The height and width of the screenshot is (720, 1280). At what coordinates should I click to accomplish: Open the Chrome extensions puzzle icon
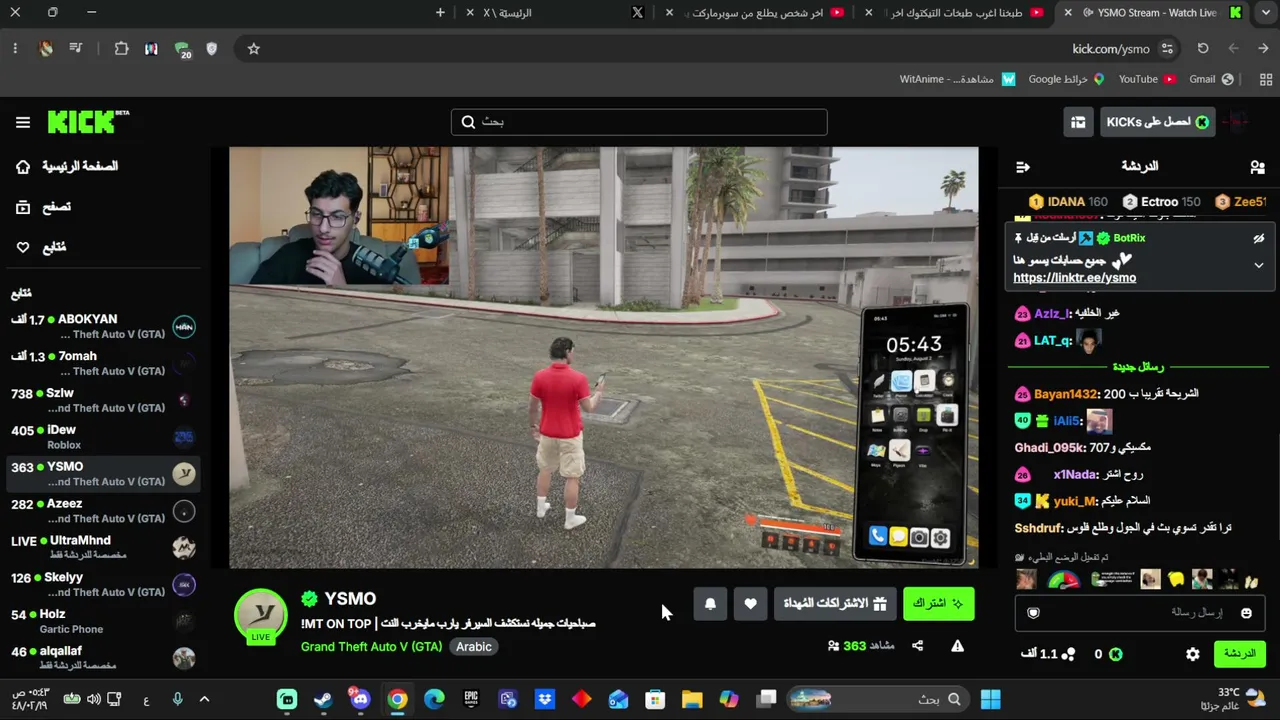tap(121, 49)
